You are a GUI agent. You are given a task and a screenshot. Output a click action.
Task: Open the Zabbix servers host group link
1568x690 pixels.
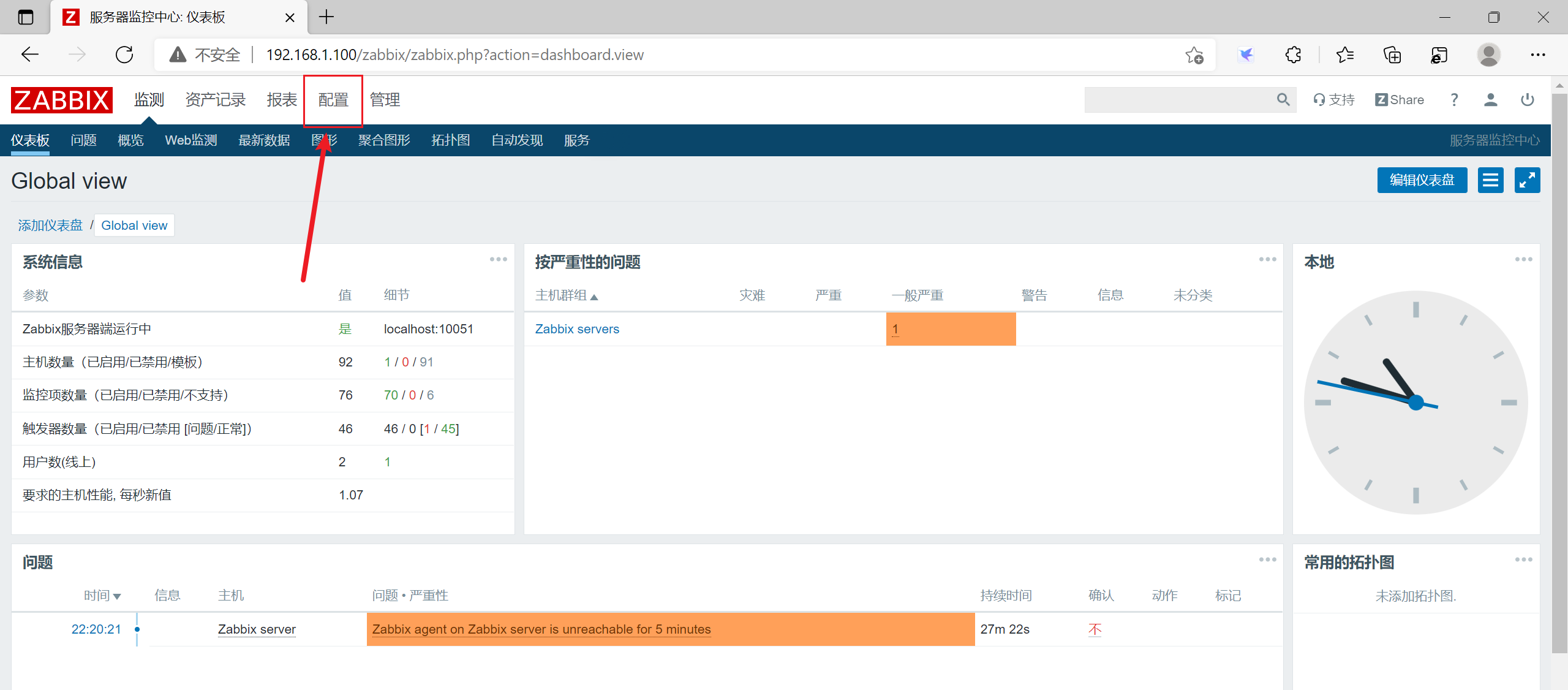pos(577,329)
